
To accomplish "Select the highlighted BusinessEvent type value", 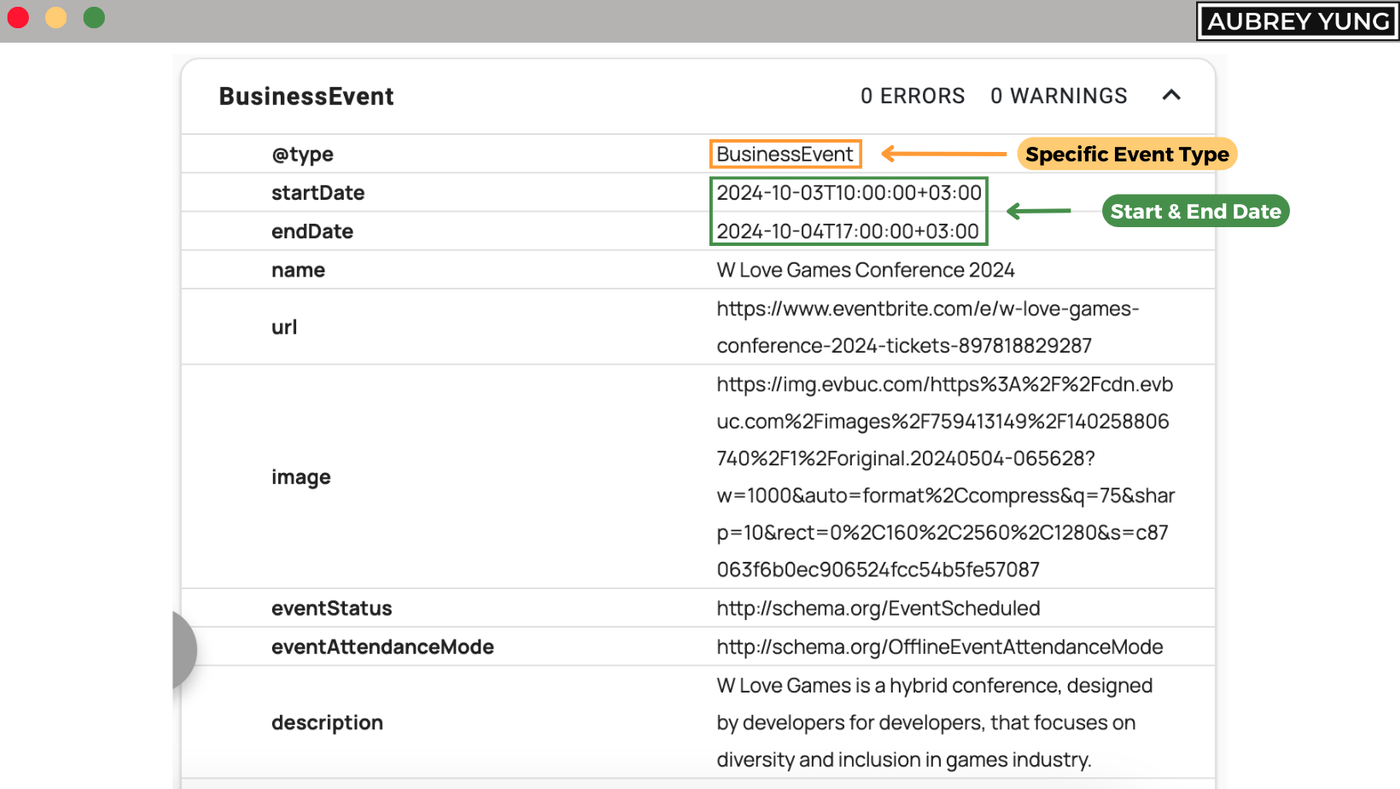I will click(x=785, y=153).
